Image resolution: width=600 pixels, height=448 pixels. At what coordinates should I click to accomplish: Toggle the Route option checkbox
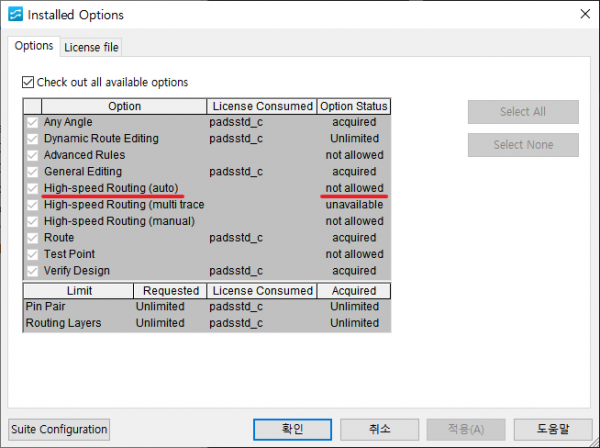click(33, 238)
